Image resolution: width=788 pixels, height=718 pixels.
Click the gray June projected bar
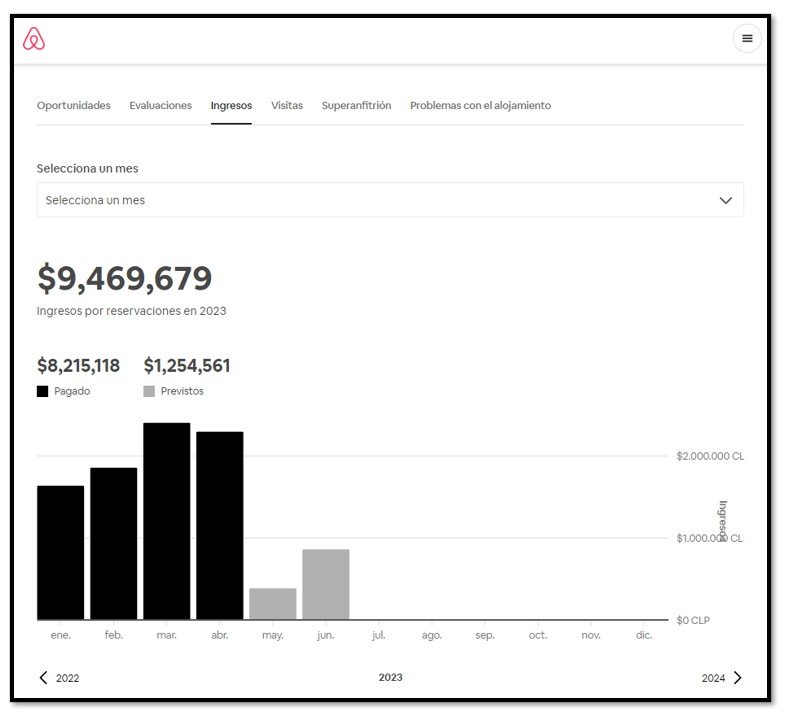[x=326, y=584]
